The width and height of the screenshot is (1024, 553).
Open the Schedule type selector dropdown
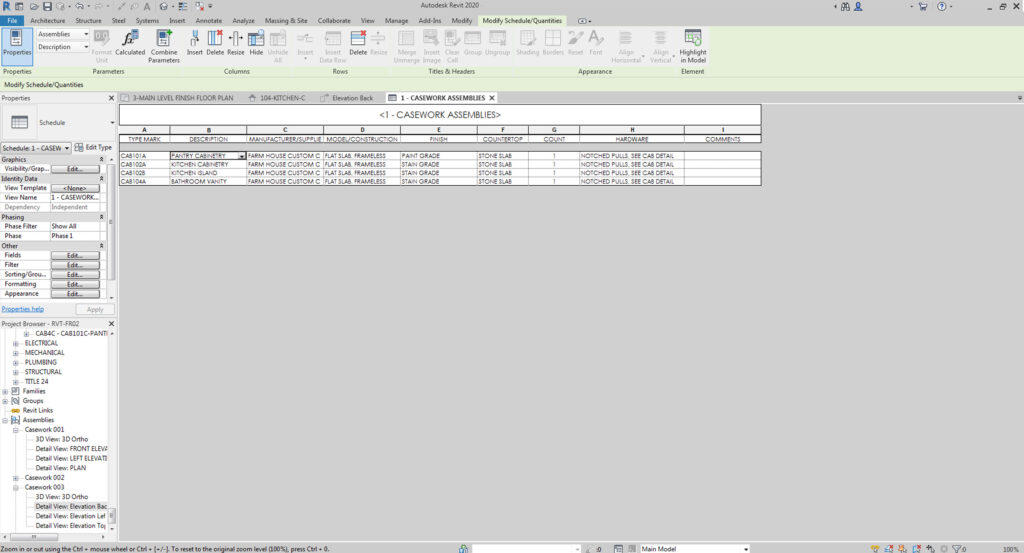pos(112,123)
